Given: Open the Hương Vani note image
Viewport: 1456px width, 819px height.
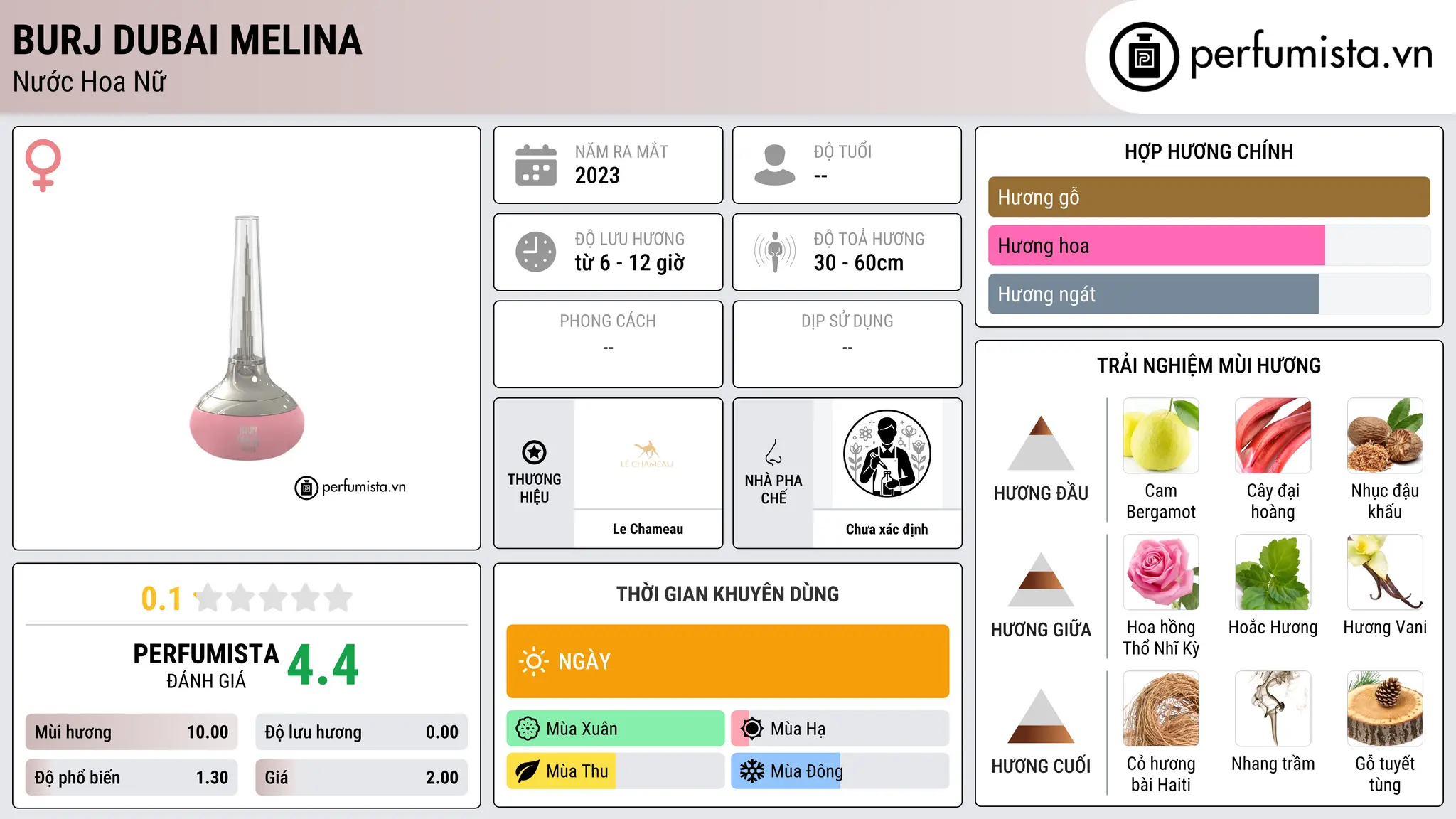Looking at the screenshot, I should 1385,572.
